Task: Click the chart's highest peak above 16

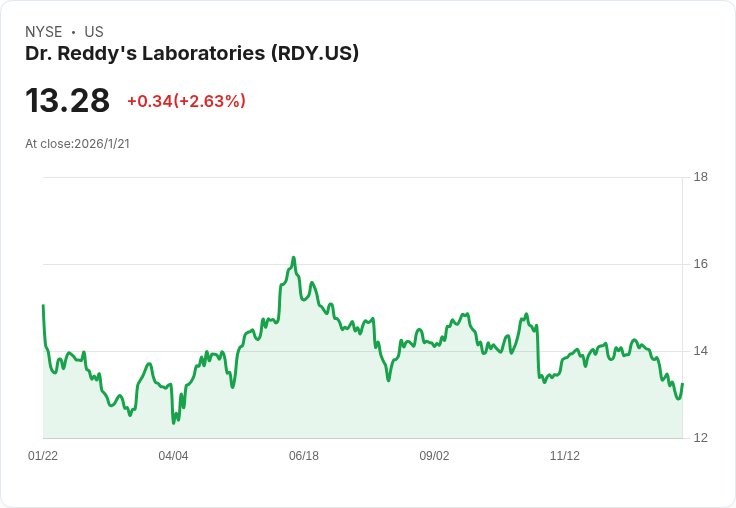Action: 294,258
